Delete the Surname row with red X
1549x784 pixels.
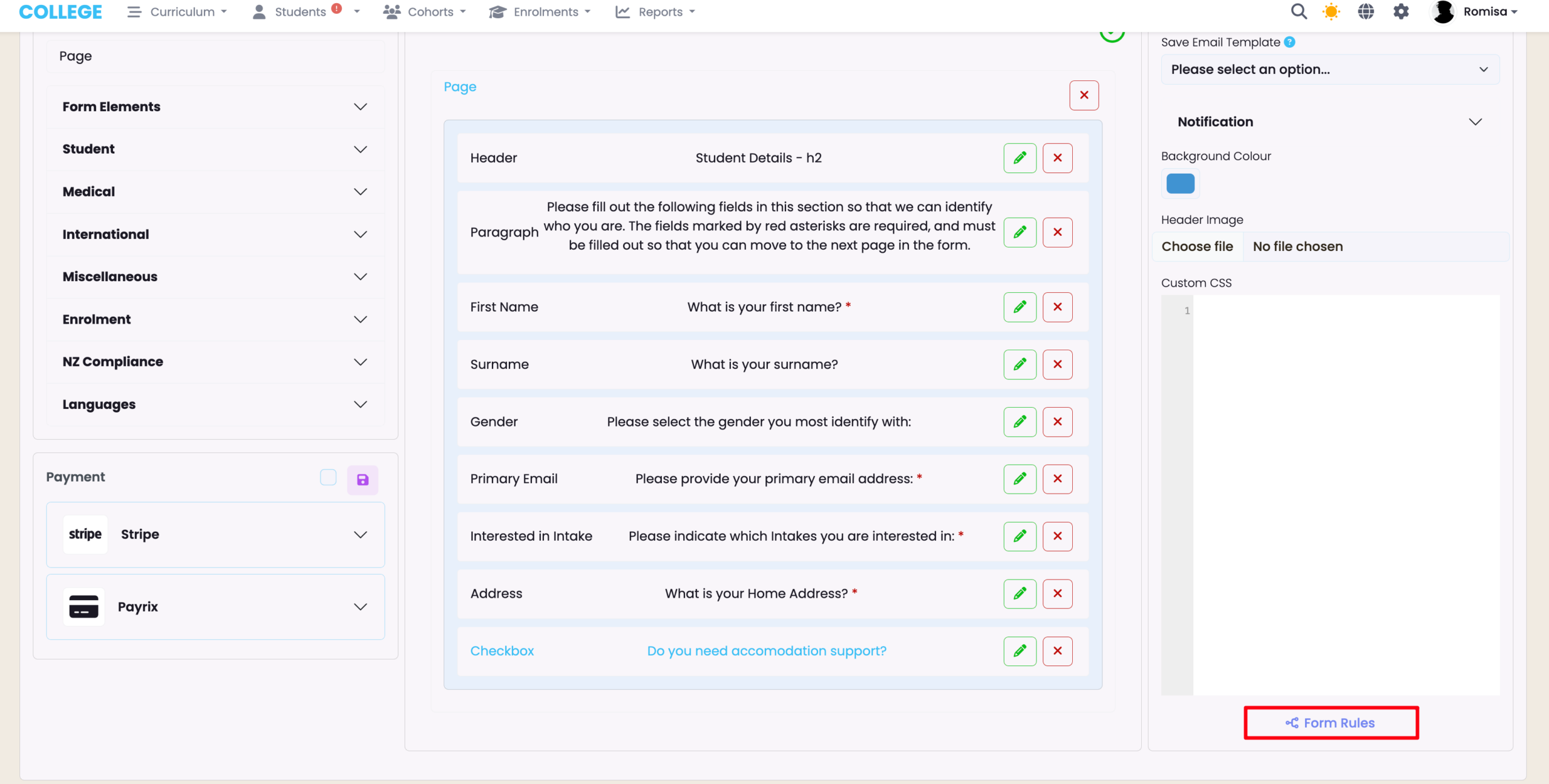[x=1057, y=364]
